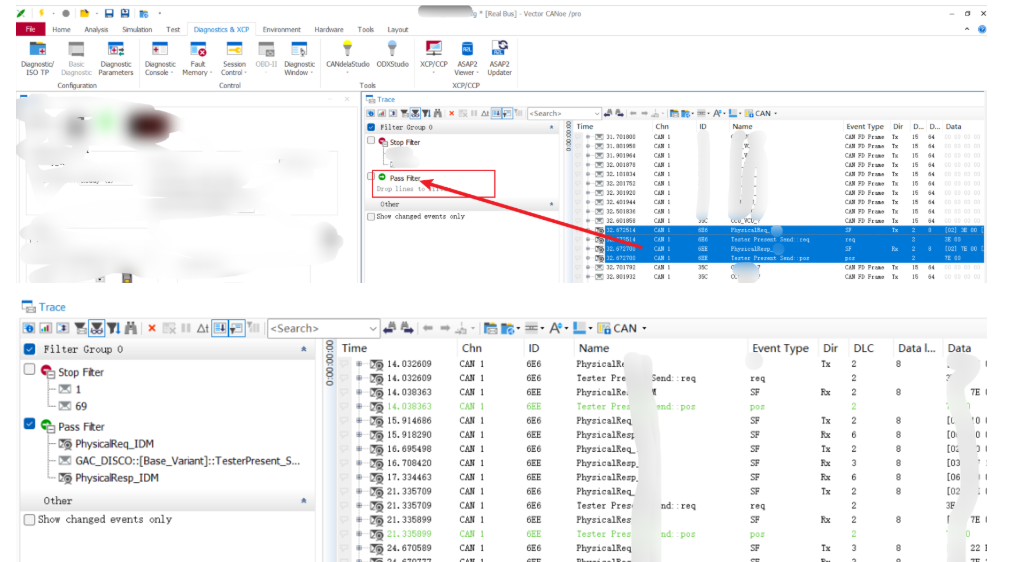Open CAN dropdown in upper Trace toolbar
Image resolution: width=1029 pixels, height=562 pixels.
[775, 114]
